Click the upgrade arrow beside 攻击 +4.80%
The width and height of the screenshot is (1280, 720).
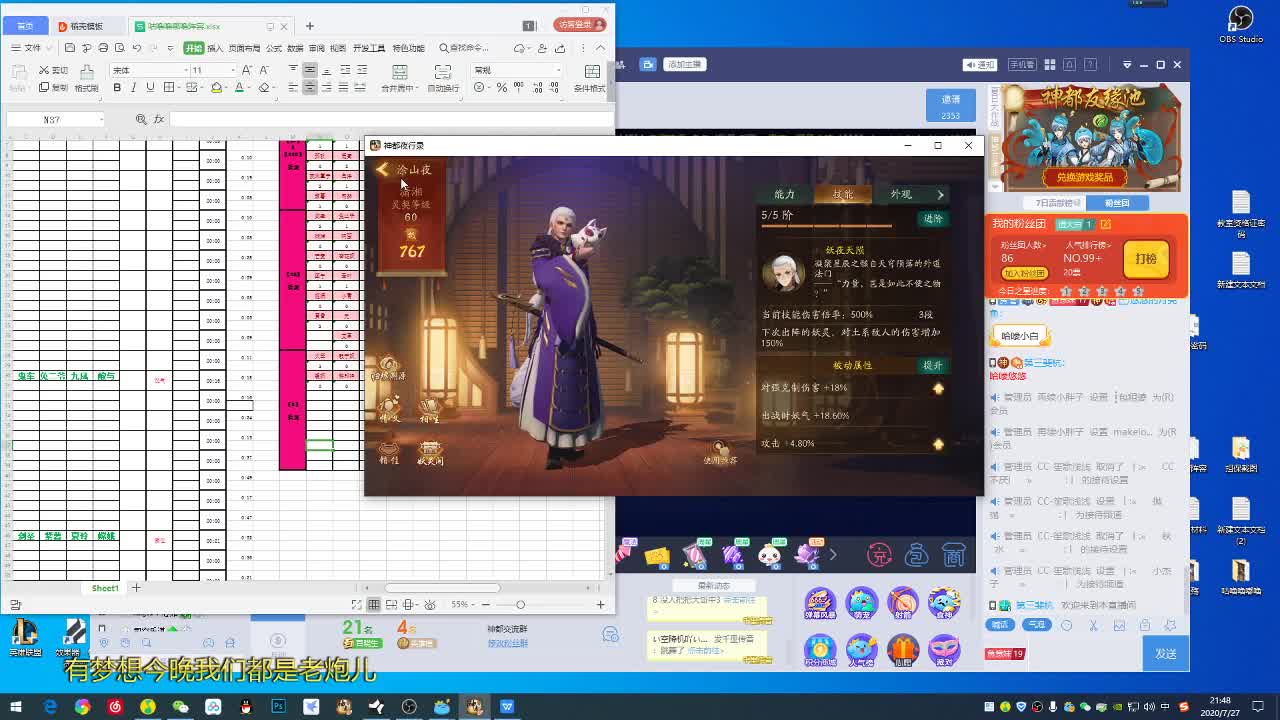[938, 443]
